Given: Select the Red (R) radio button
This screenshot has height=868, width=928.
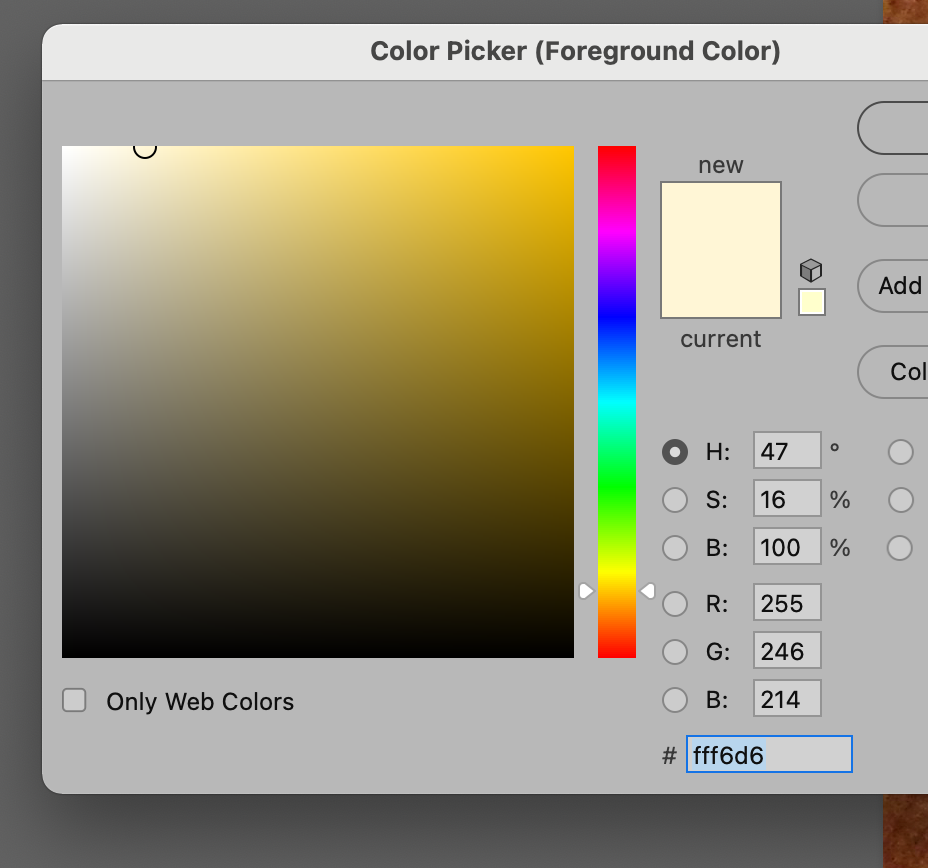Looking at the screenshot, I should (675, 602).
